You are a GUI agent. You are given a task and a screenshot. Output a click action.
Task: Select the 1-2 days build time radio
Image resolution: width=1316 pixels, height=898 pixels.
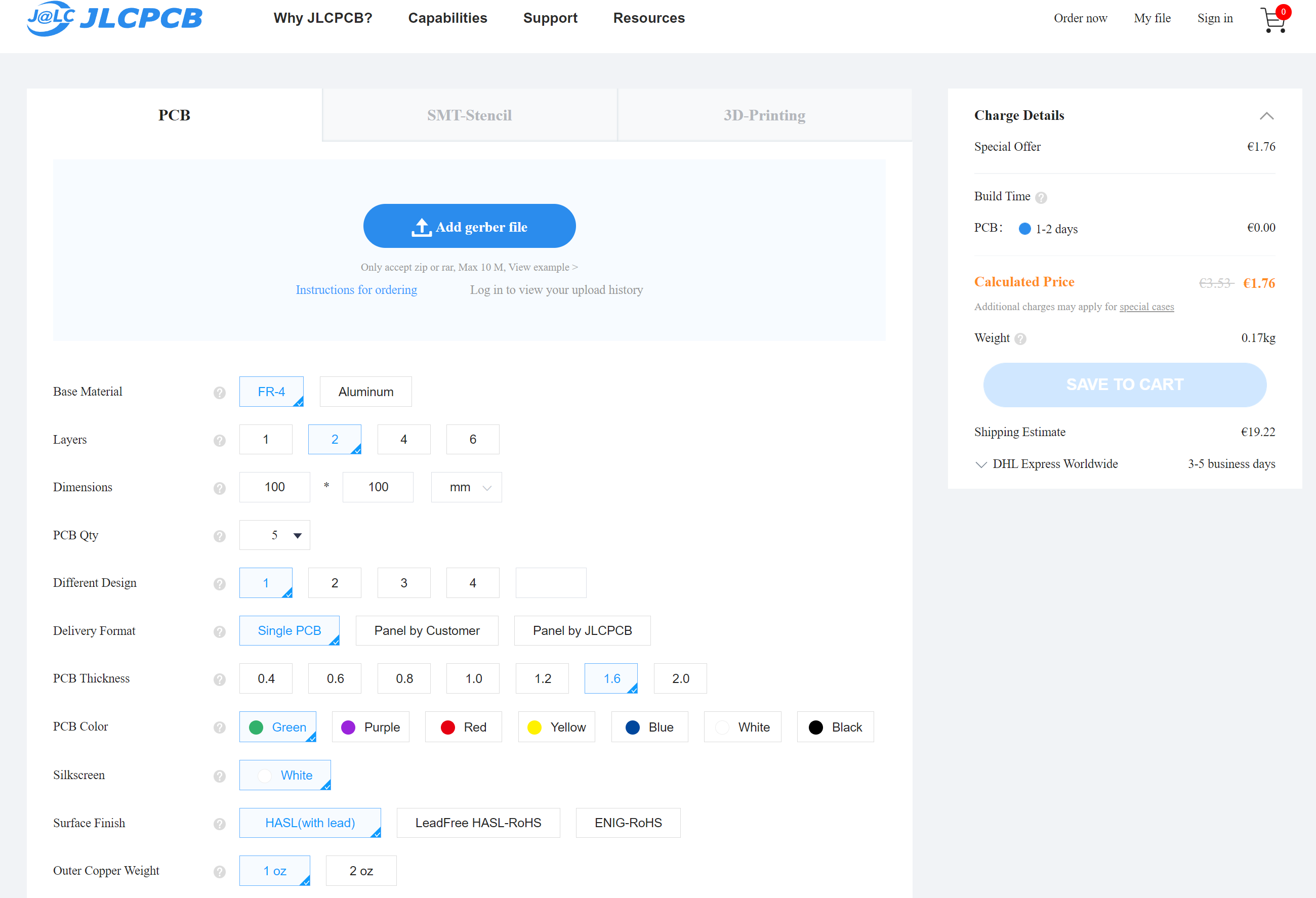pos(1024,229)
